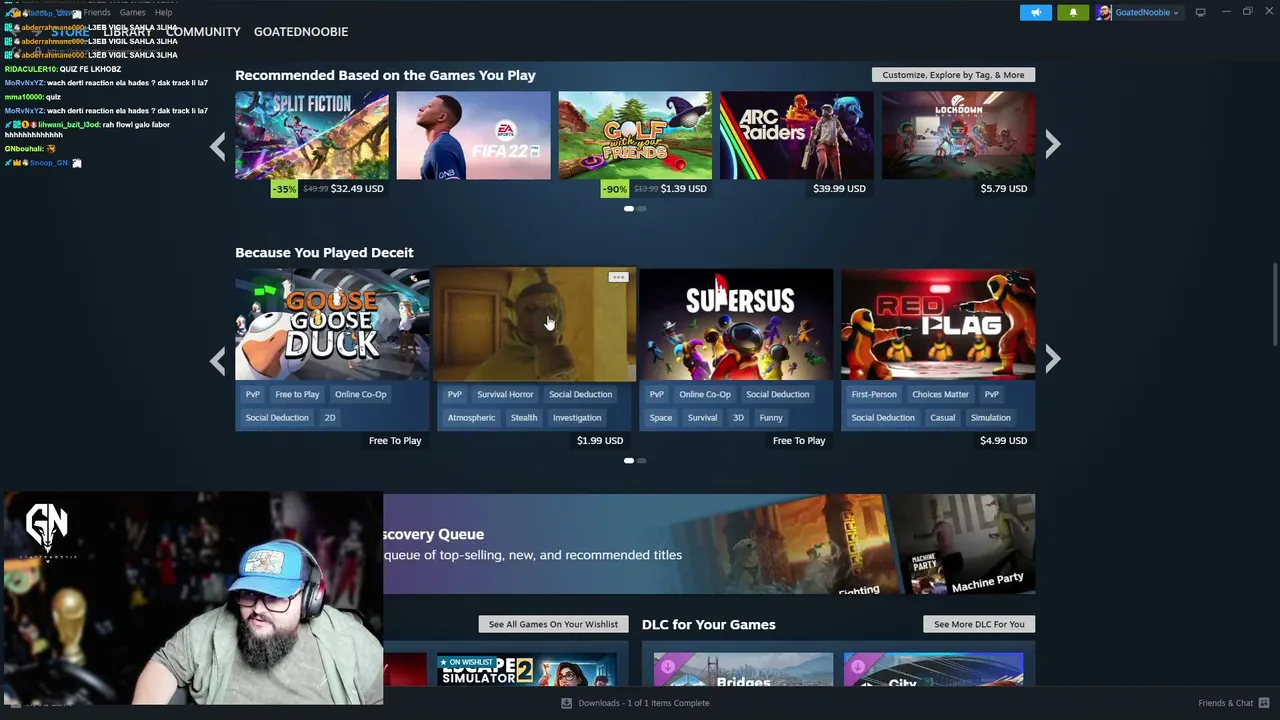Open the Split Fiction game capsule
1280x720 pixels.
pyautogui.click(x=312, y=135)
